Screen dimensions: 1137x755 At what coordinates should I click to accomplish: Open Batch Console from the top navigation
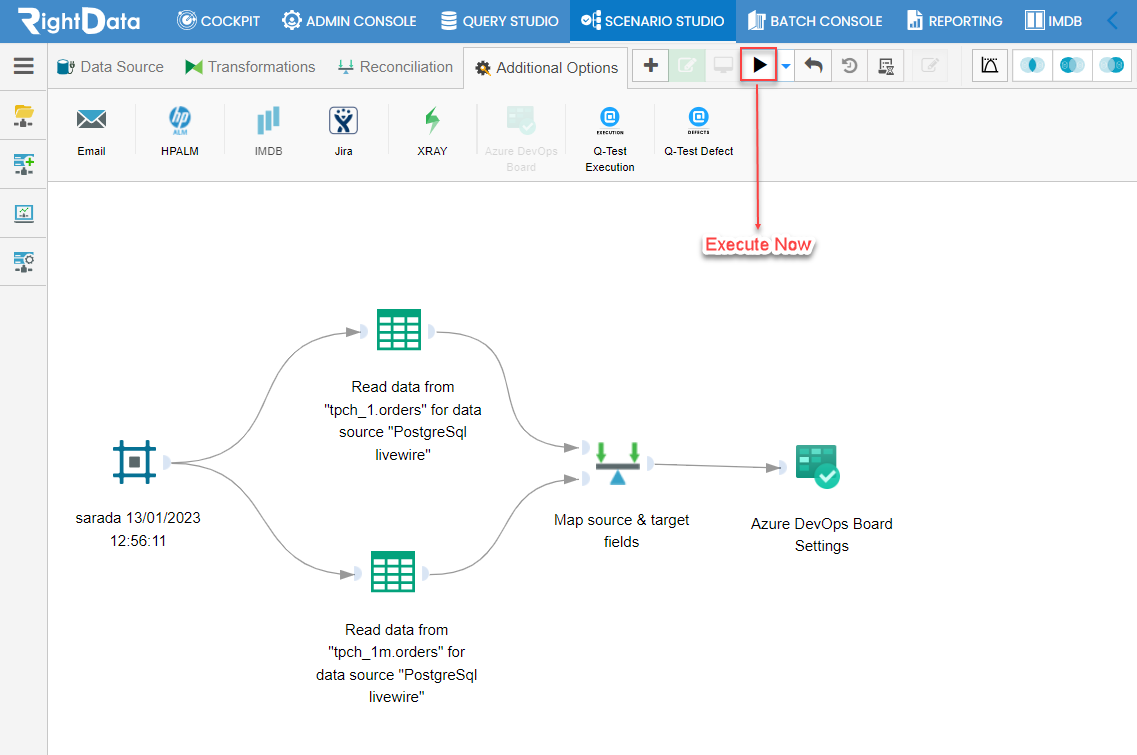pos(815,21)
